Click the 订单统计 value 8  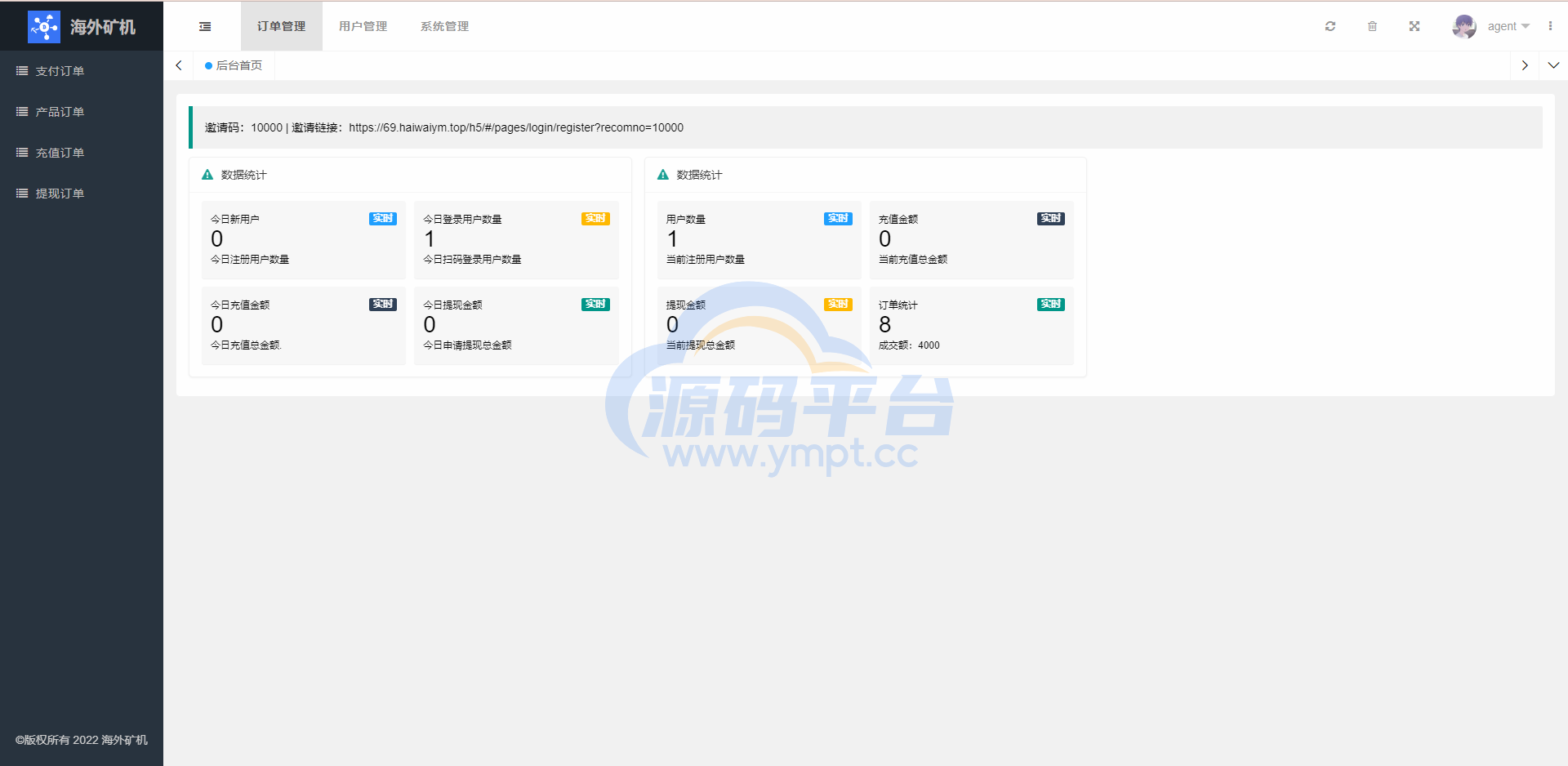tap(885, 325)
